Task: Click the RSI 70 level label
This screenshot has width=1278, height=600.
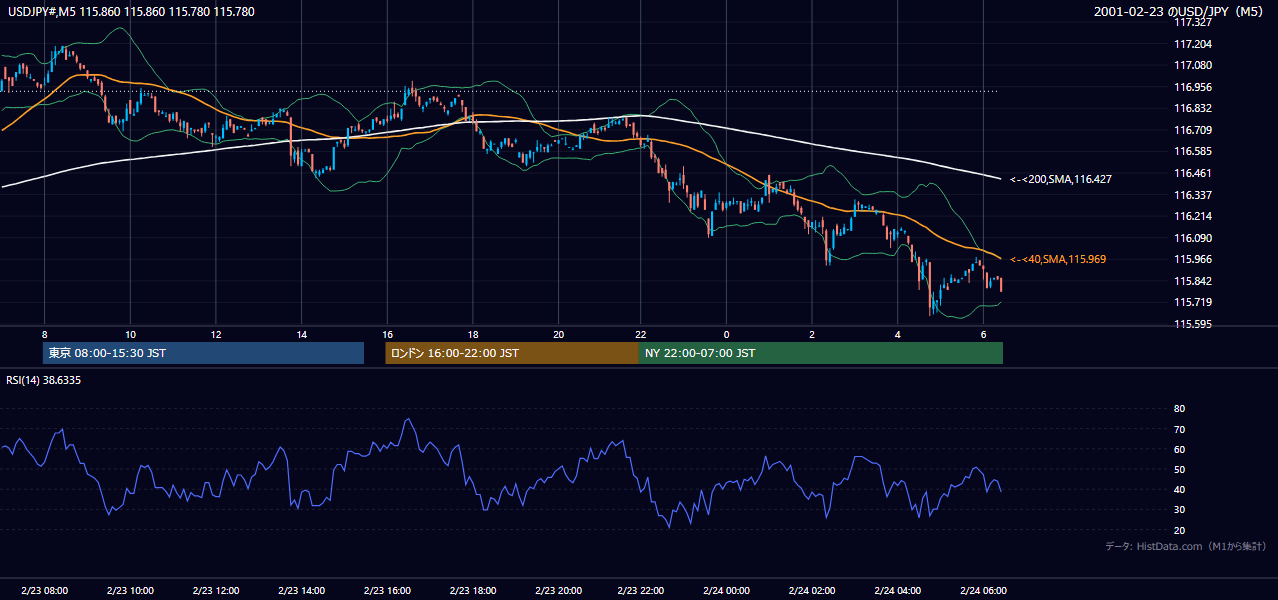Action: point(1180,429)
